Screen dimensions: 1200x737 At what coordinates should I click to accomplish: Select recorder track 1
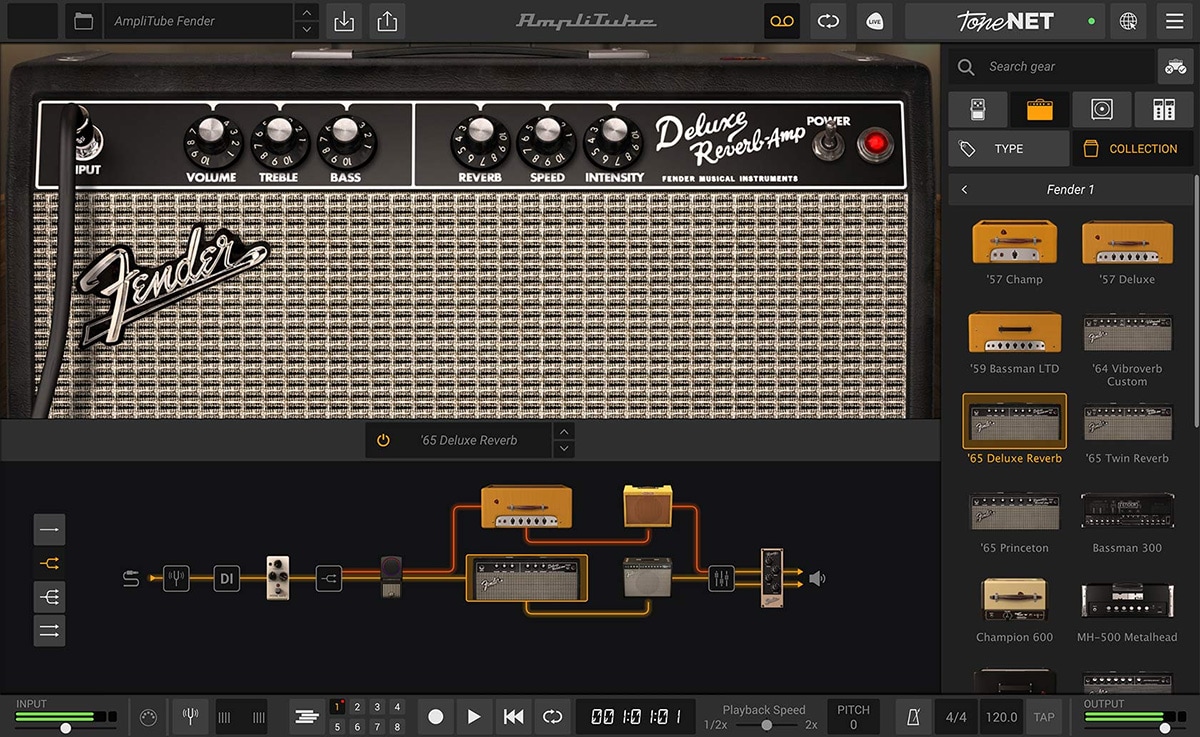click(x=337, y=707)
